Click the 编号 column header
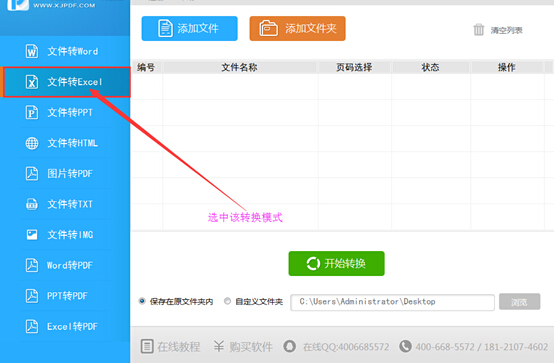554x363 pixels. [x=146, y=67]
